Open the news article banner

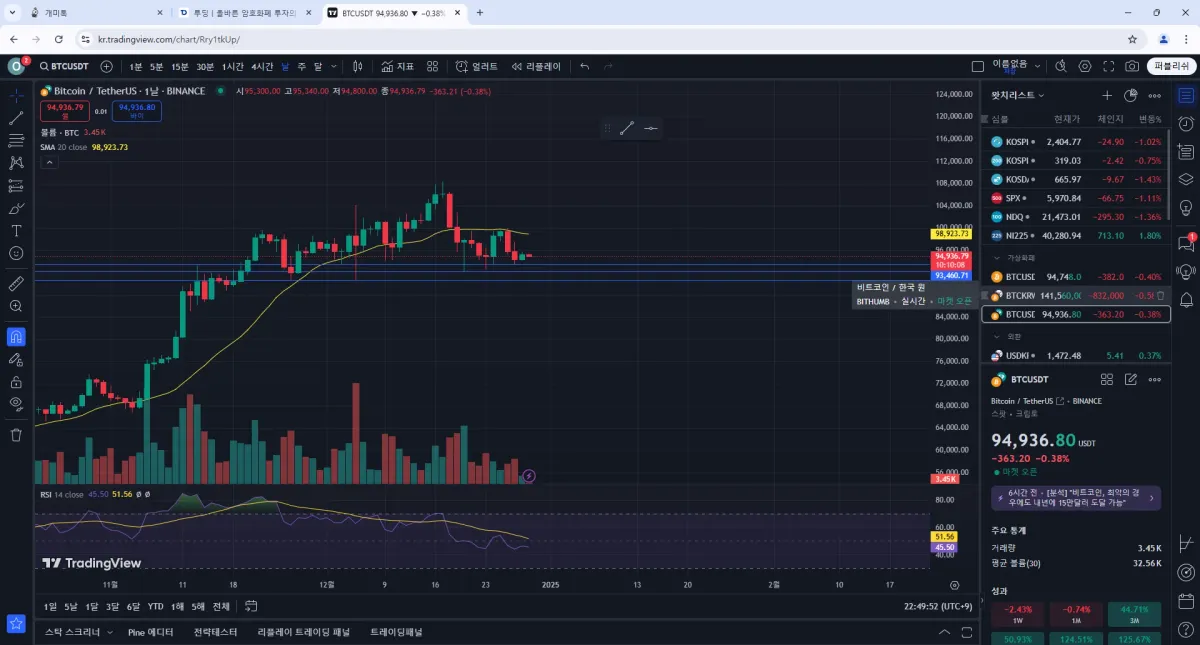tap(1076, 498)
